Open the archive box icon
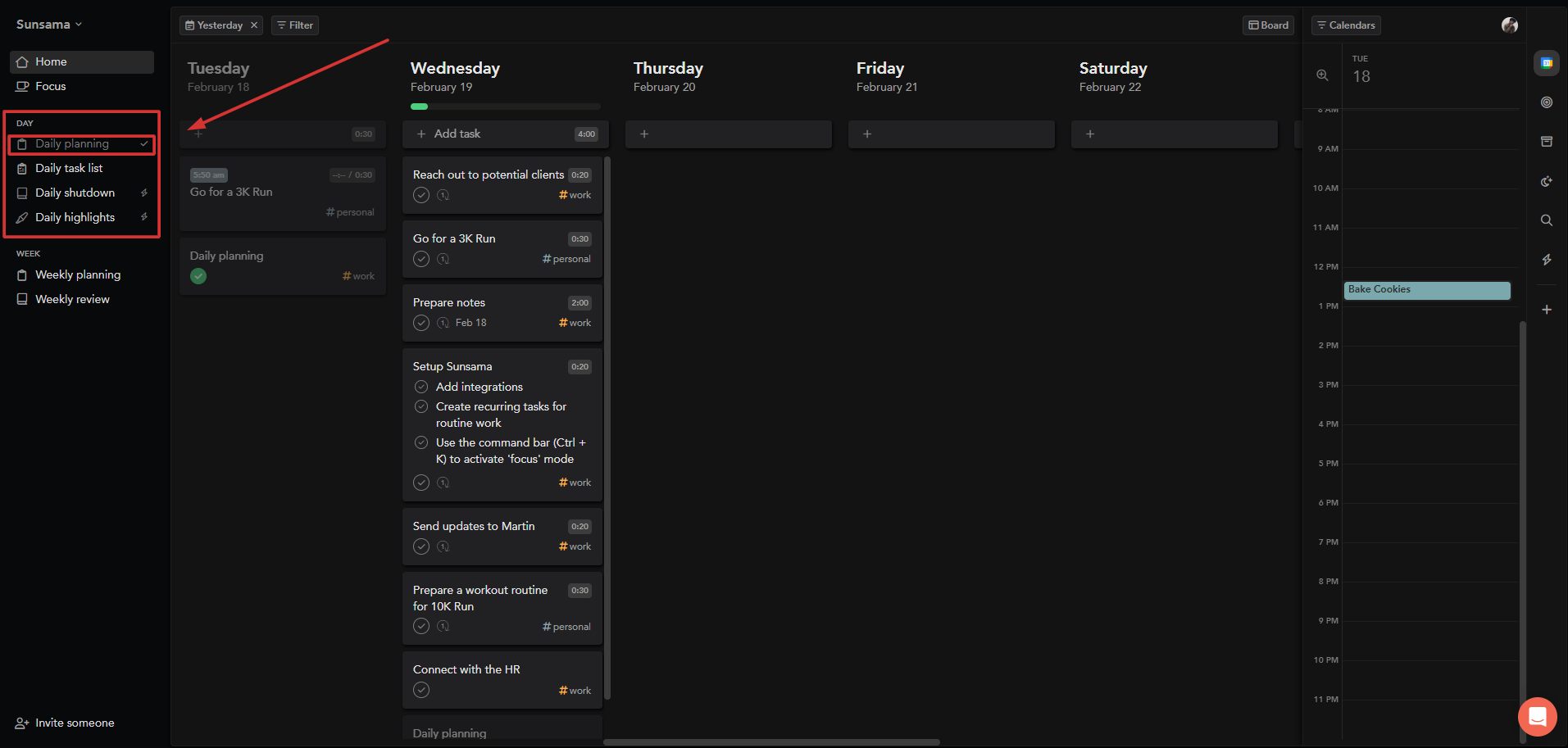 (x=1547, y=142)
